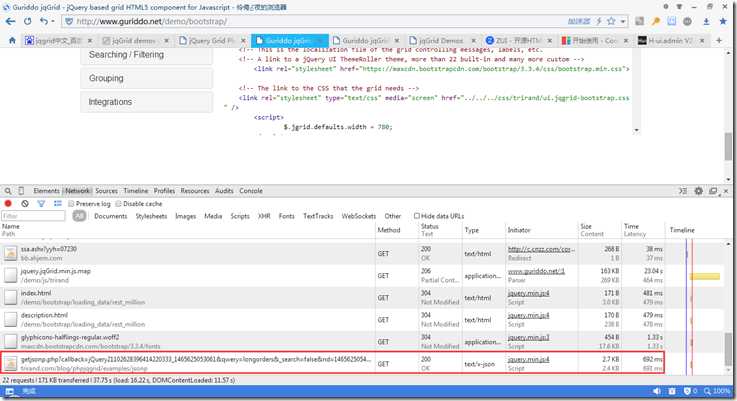The height and width of the screenshot is (401, 737).
Task: Sort requests by the Size column header
Action: [585, 227]
